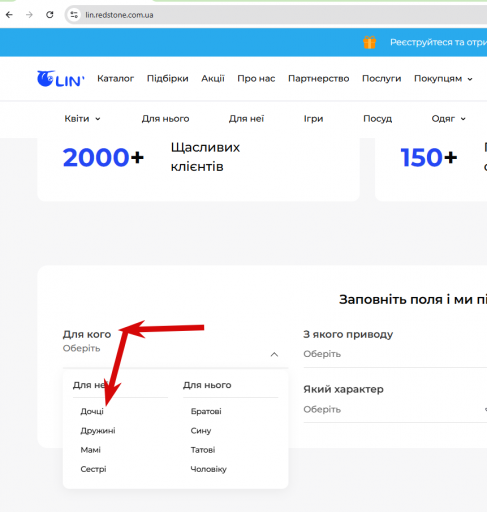Image resolution: width=487 pixels, height=512 pixels.
Task: Click the orange gift icon in banner
Action: pyautogui.click(x=369, y=42)
